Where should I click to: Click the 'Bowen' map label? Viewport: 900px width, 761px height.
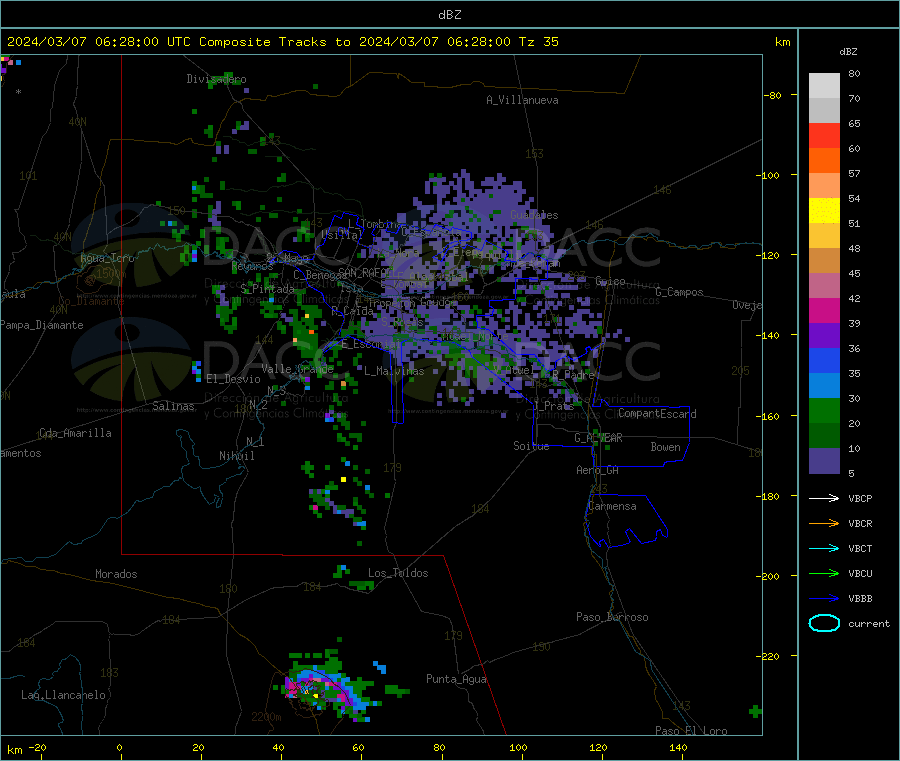(665, 446)
